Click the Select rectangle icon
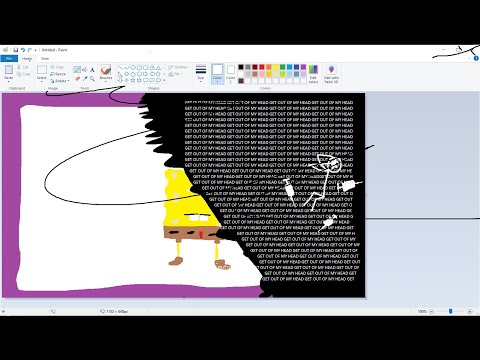480x360 pixels. pos(42,70)
